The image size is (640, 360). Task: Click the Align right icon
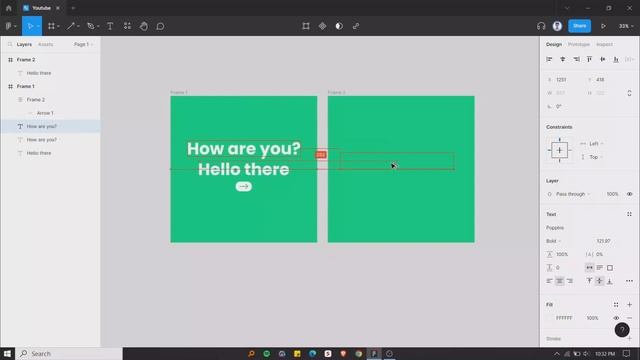(x=576, y=60)
